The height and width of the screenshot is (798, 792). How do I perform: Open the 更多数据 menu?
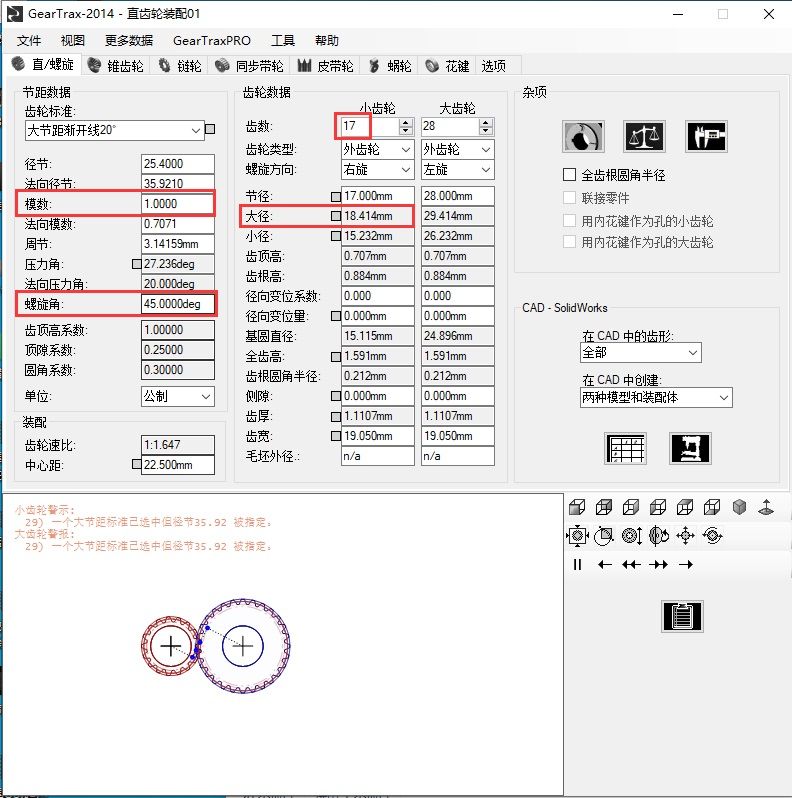129,40
